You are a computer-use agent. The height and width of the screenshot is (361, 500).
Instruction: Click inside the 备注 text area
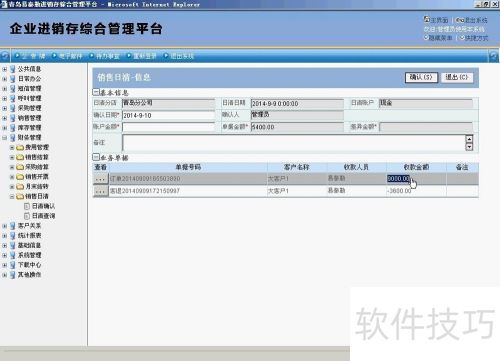click(x=294, y=143)
